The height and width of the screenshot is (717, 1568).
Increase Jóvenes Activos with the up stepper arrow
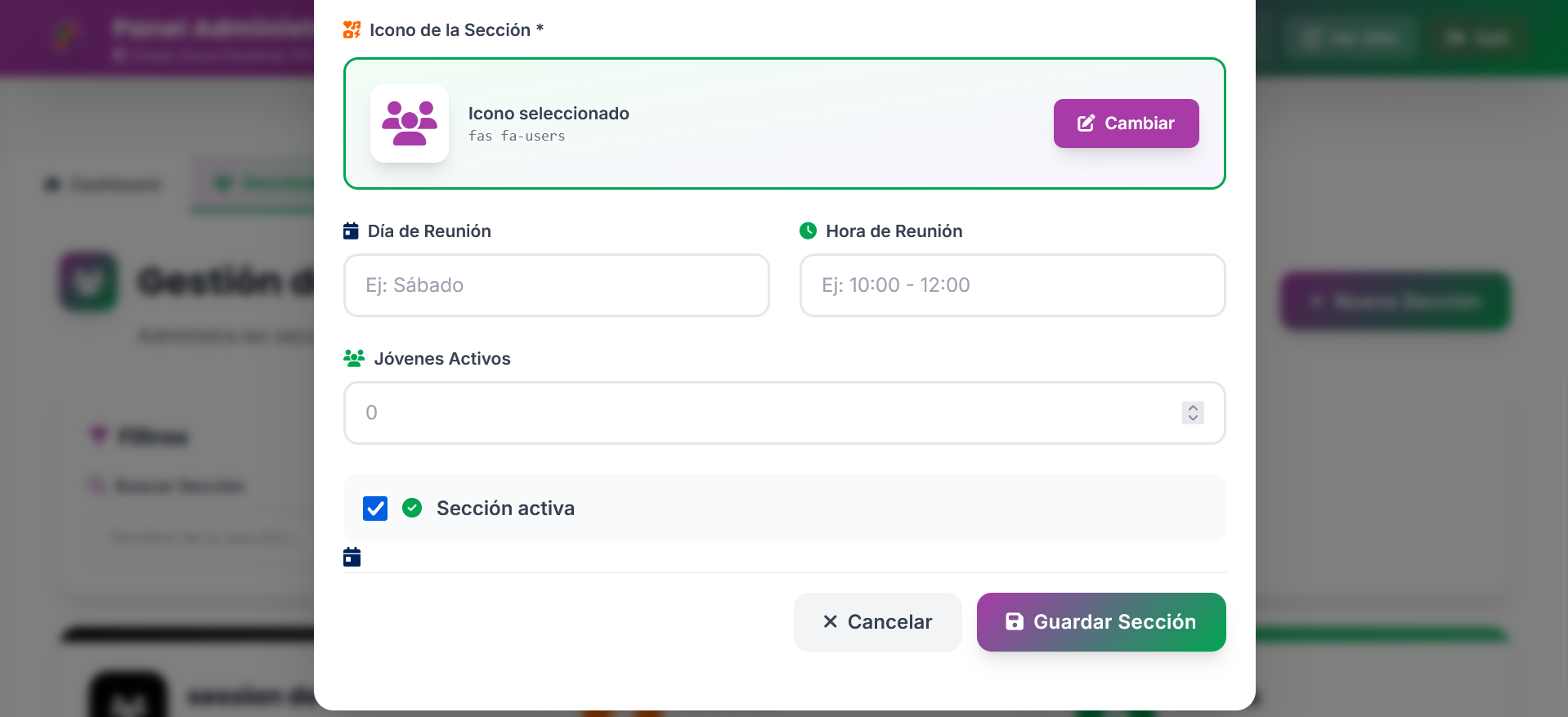(1193, 407)
